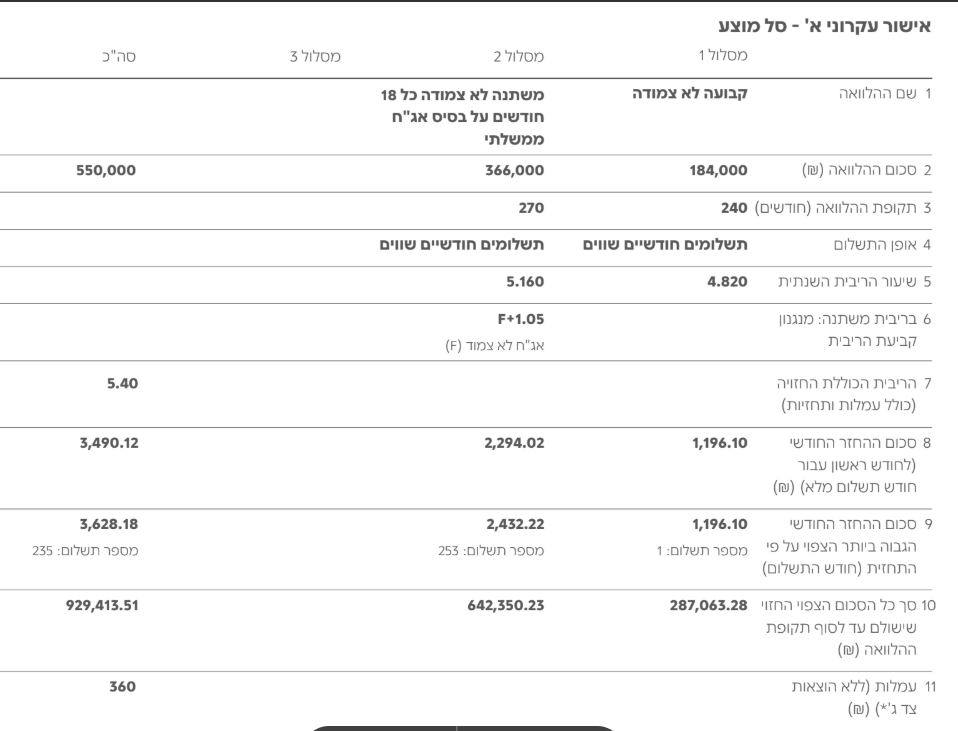Click the שיעור הריבית השנתית row label

pos(855,281)
